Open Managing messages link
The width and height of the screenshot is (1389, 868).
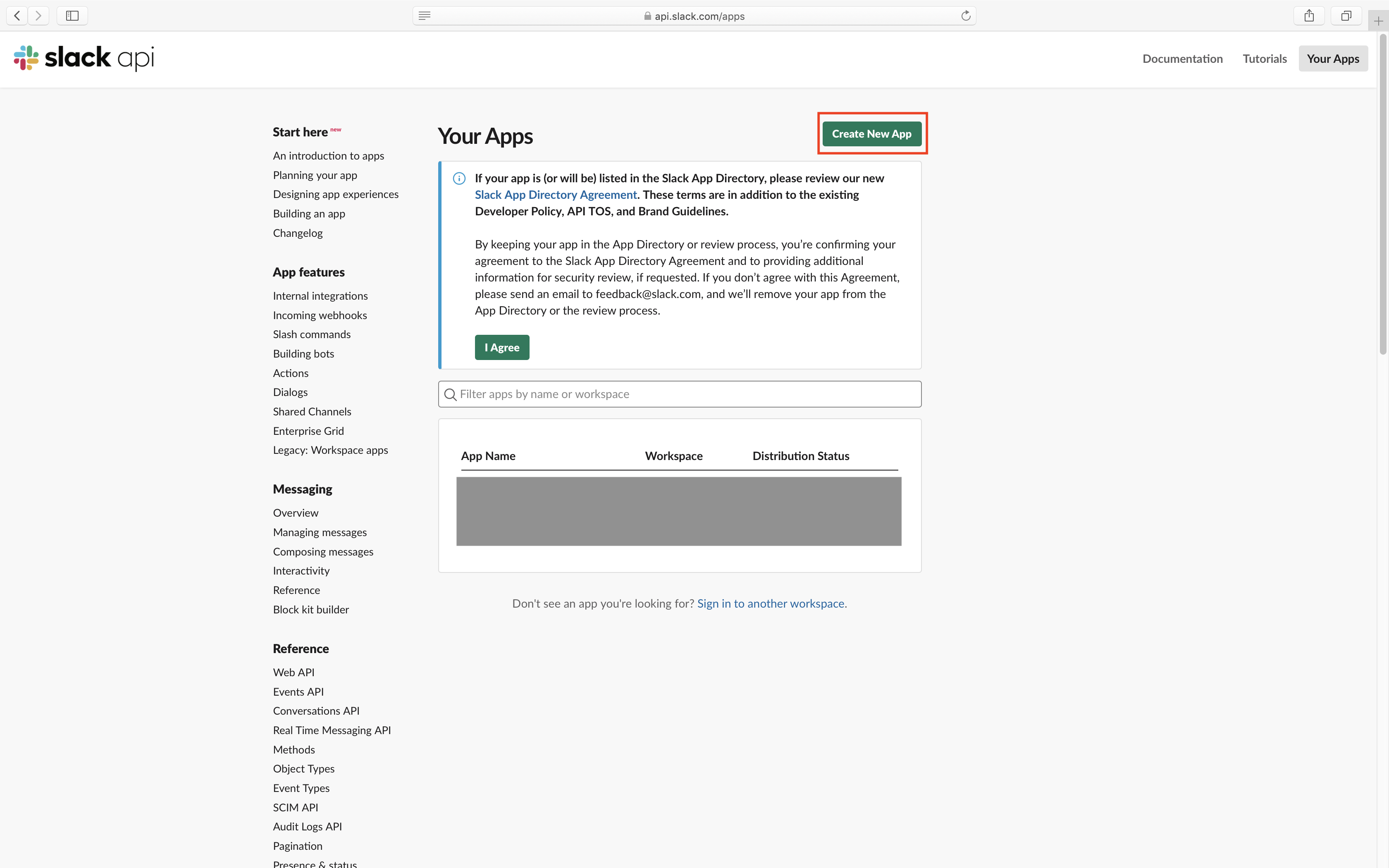320,532
